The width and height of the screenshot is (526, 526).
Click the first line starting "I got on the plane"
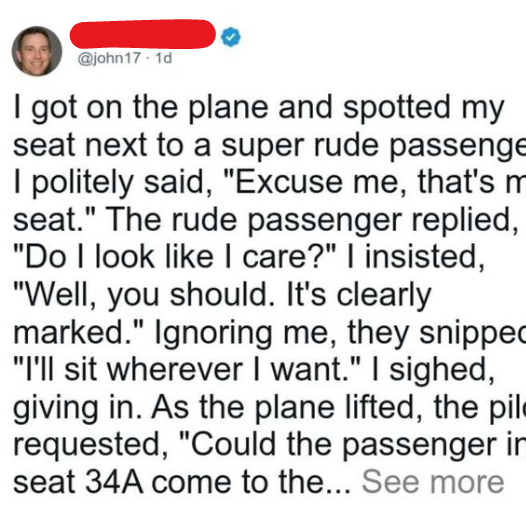coord(259,108)
